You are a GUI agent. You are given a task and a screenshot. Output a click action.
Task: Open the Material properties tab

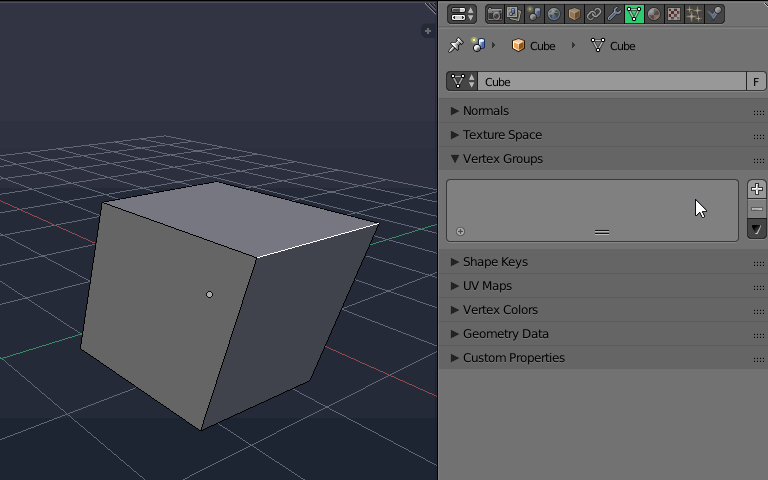654,14
